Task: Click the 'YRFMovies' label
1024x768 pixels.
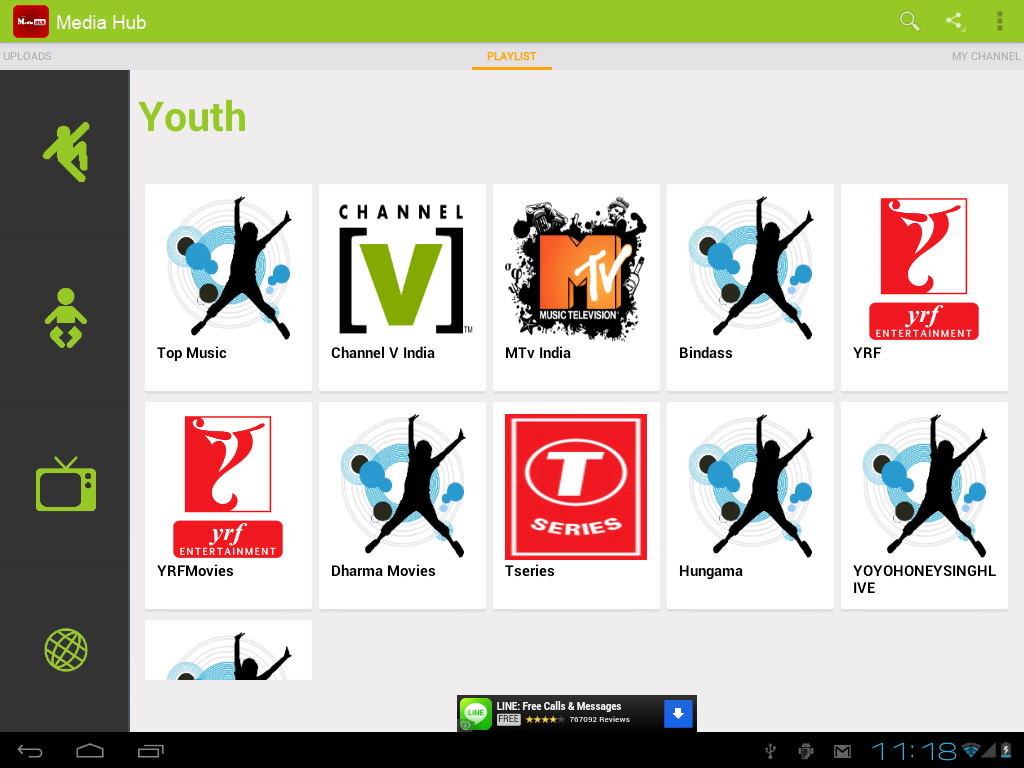Action: pos(195,571)
